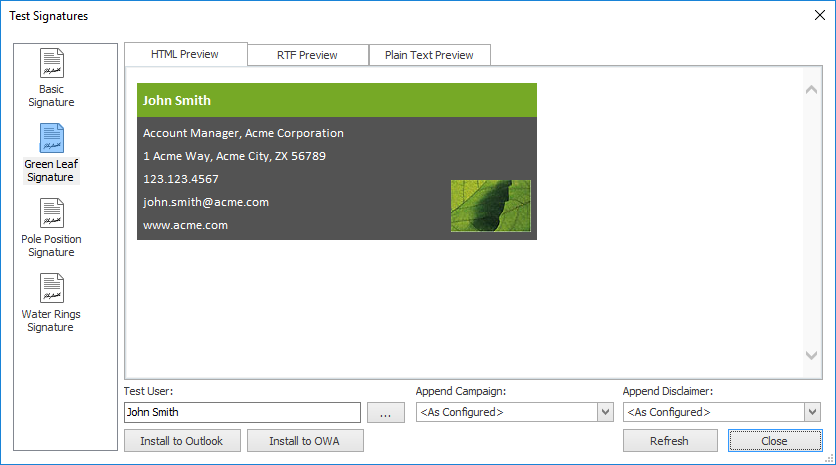836x465 pixels.
Task: Click the John Smith green header
Action: click(x=337, y=100)
